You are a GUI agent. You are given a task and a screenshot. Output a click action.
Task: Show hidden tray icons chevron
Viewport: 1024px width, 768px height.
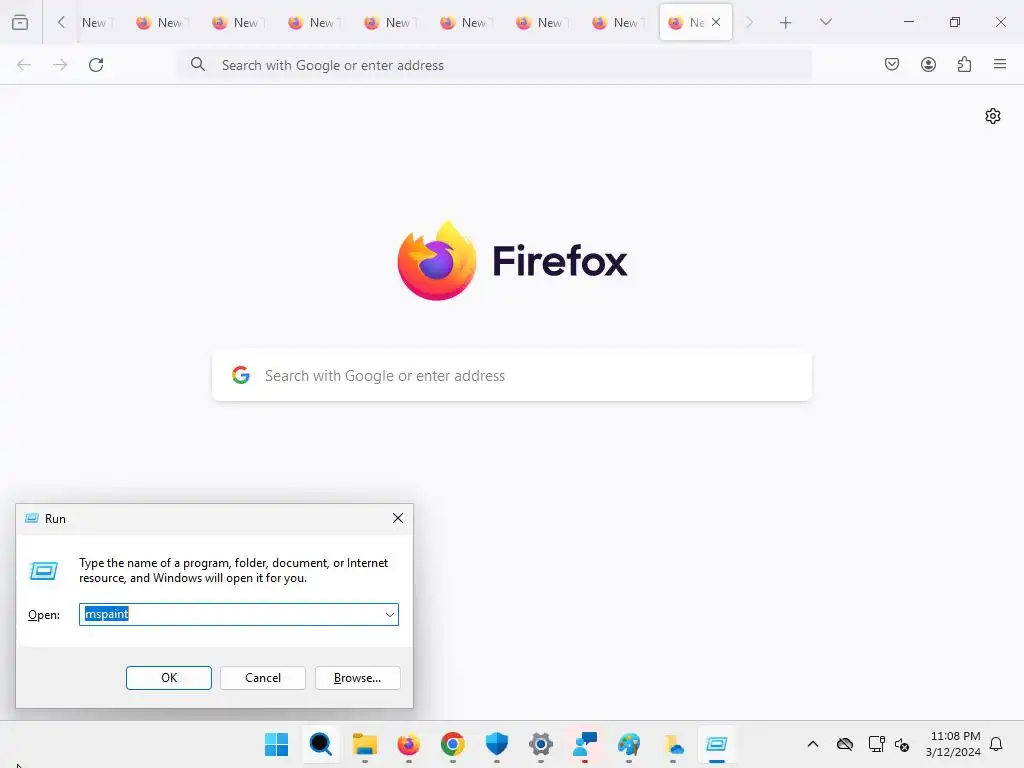[x=813, y=744]
